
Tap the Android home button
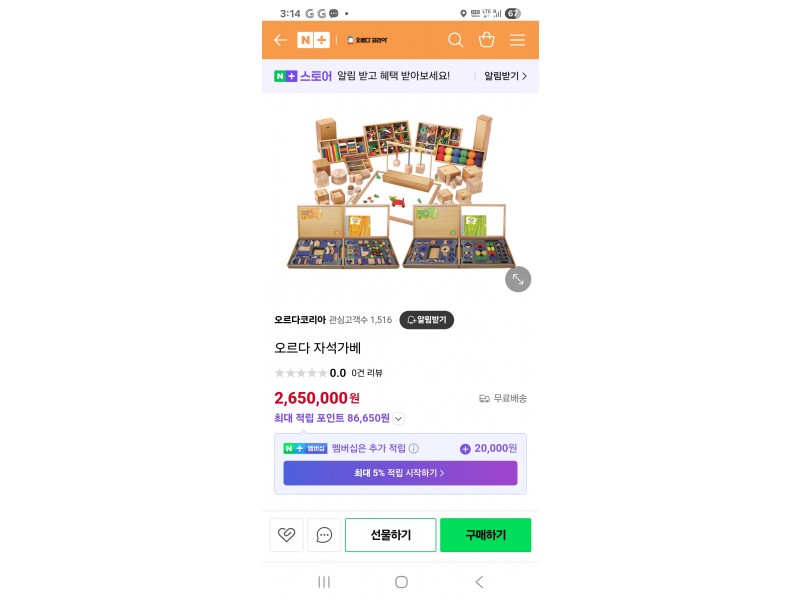coord(402,582)
